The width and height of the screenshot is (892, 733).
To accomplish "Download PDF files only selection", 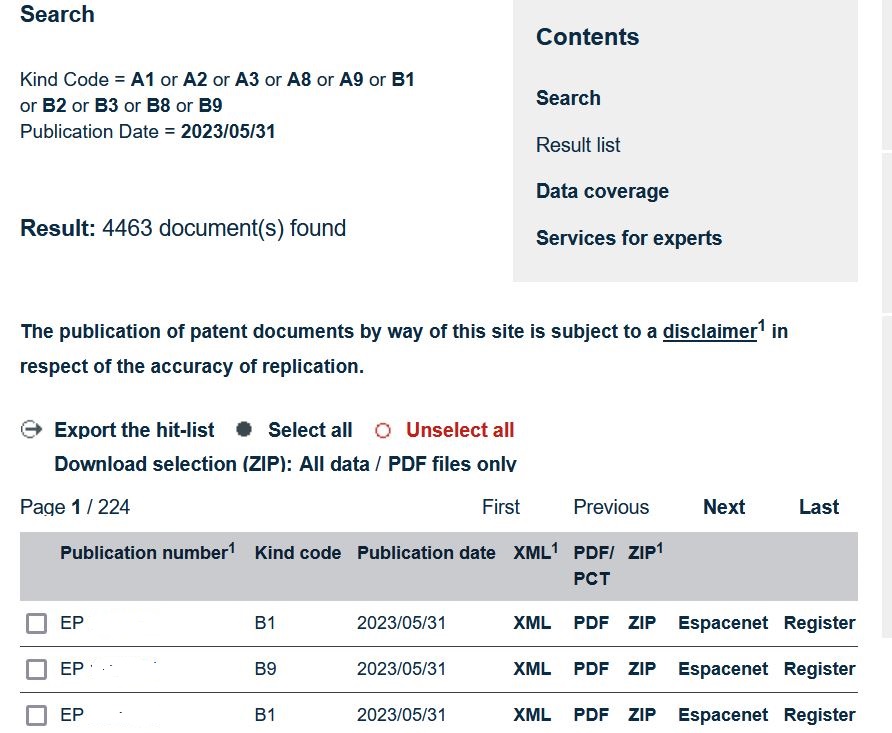I will [x=452, y=463].
